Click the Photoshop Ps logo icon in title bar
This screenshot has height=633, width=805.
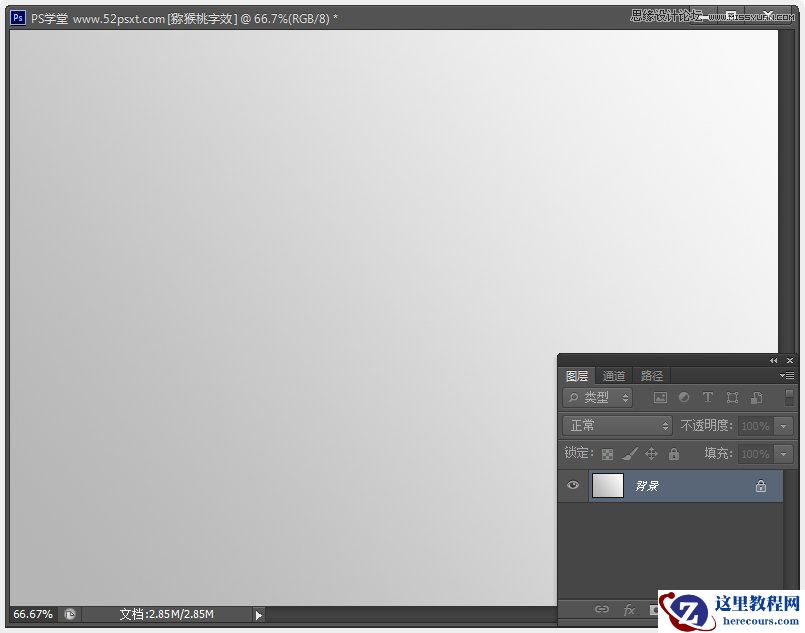tap(18, 18)
